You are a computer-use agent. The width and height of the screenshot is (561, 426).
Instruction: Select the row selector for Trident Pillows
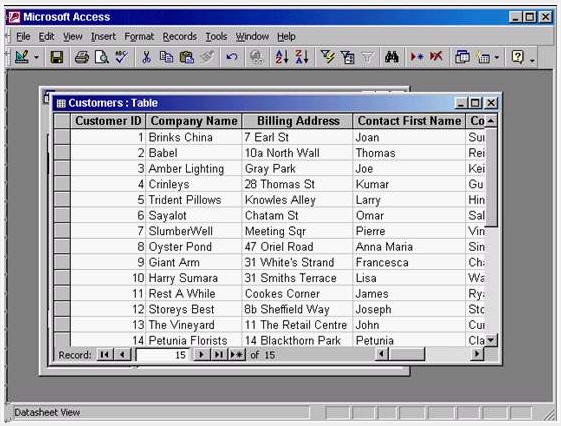coord(62,200)
